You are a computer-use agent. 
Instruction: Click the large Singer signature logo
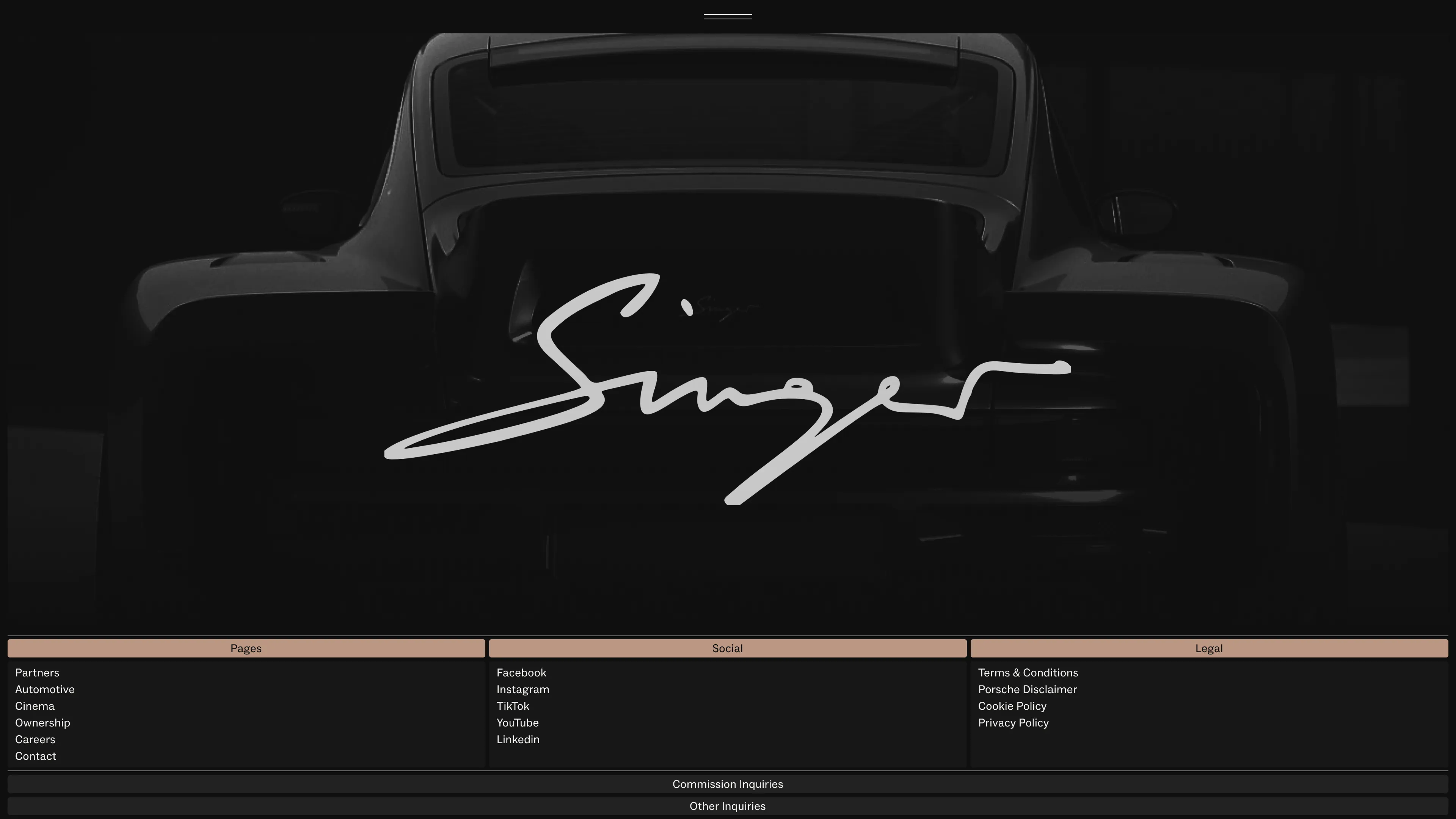pyautogui.click(x=728, y=389)
